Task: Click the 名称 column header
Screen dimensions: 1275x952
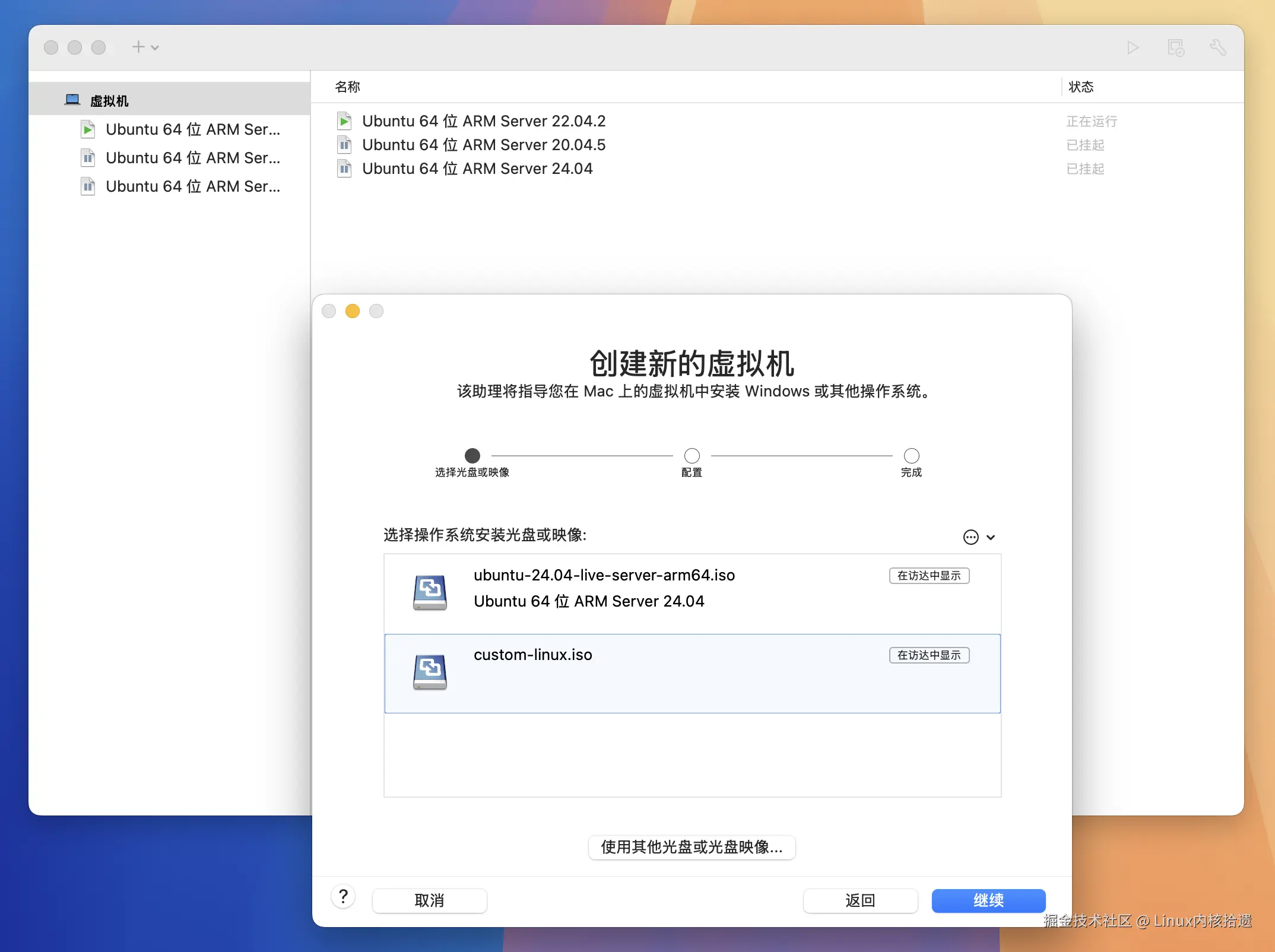Action: (348, 87)
